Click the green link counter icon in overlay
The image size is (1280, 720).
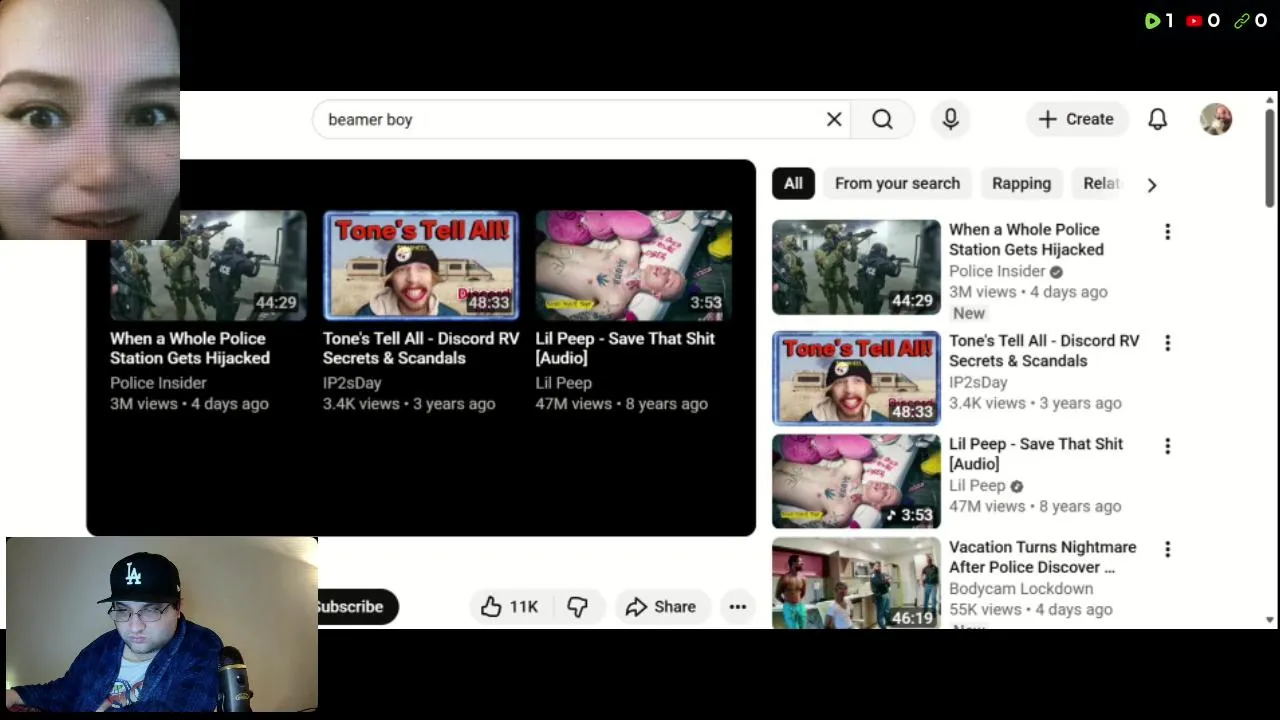(x=1242, y=20)
